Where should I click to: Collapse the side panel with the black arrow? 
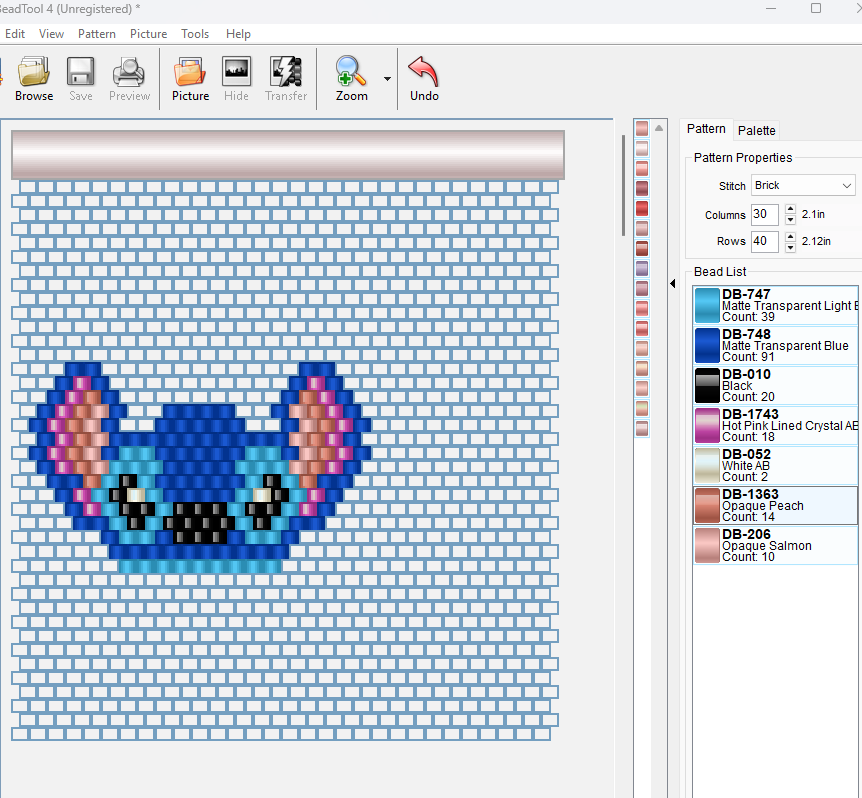point(673,284)
